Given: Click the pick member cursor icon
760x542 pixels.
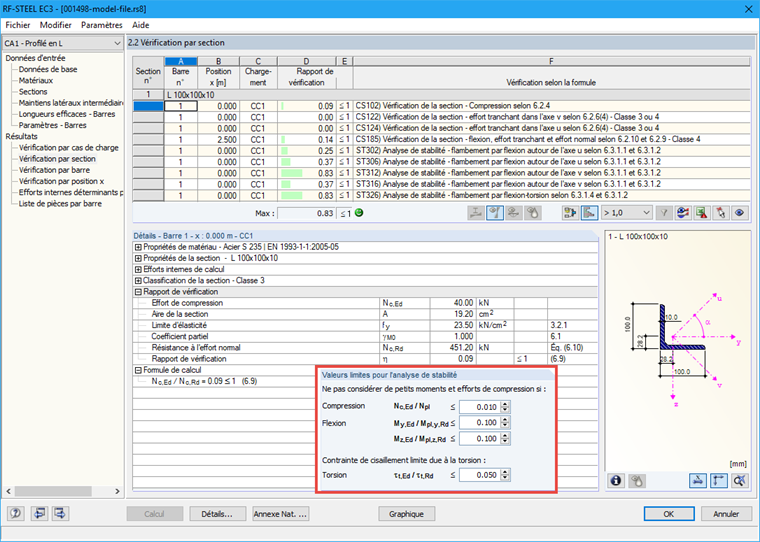Looking at the screenshot, I should point(720,213).
